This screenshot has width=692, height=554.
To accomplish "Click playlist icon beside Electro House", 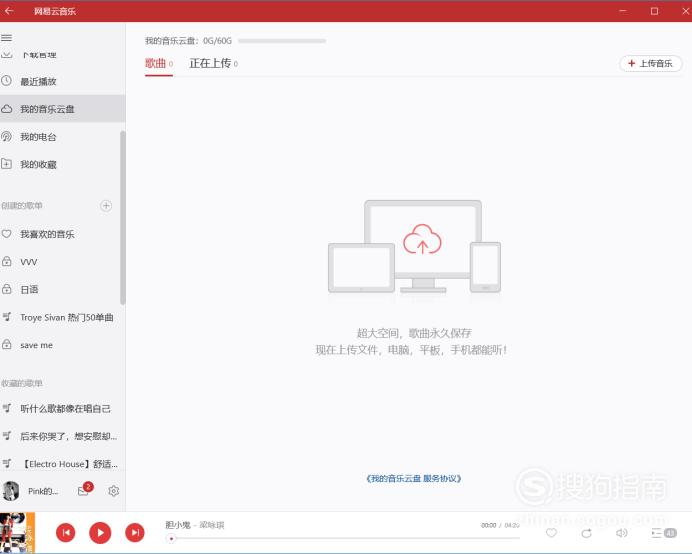I will (x=7, y=464).
